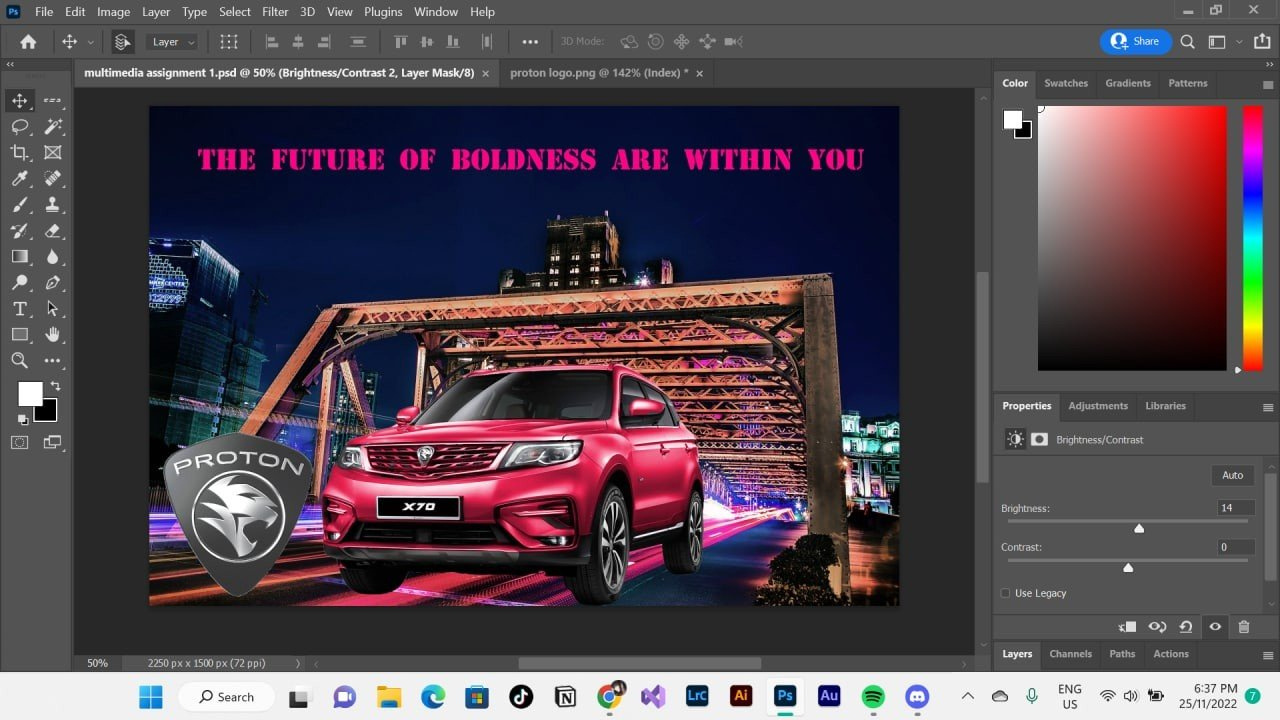The height and width of the screenshot is (720, 1280).
Task: Choose the Clone Stamp tool
Action: click(53, 204)
